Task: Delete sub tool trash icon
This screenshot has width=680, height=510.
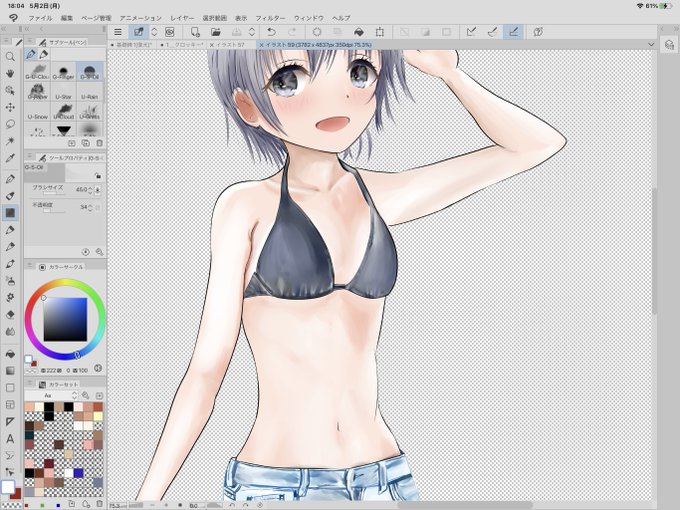Action: tap(99, 143)
